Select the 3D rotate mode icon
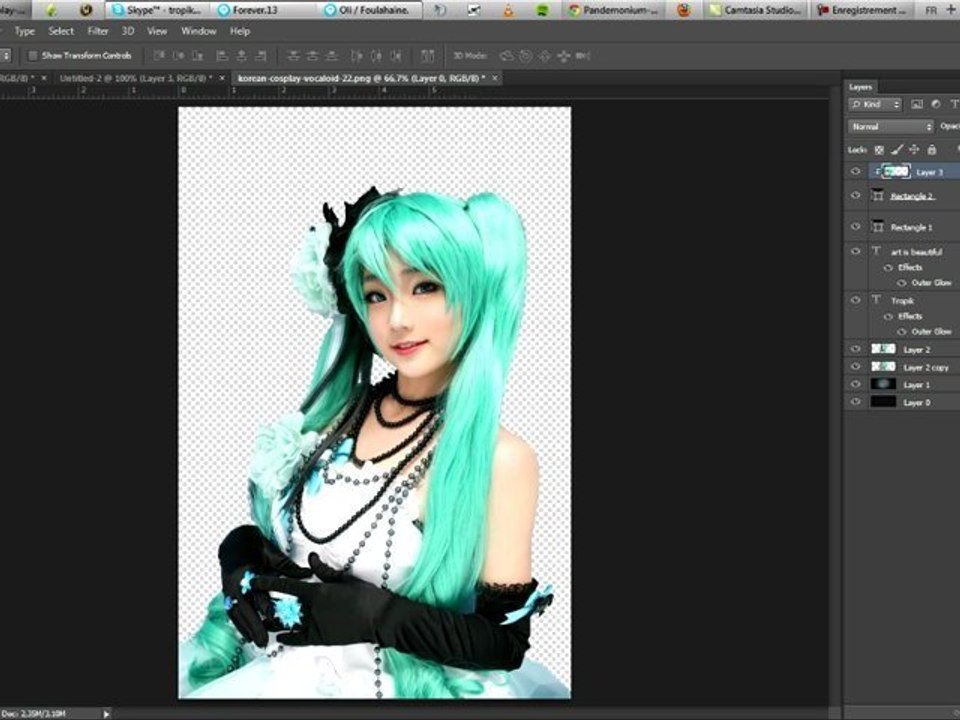This screenshot has height=720, width=960. click(506, 56)
